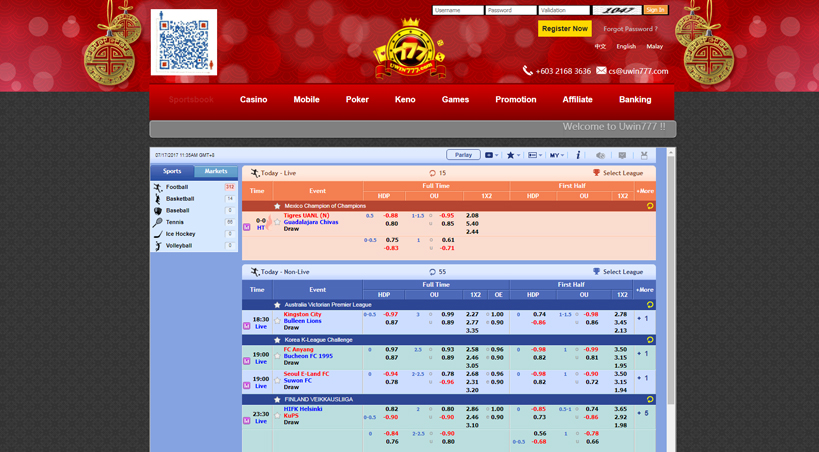Switch to the Markets tab
This screenshot has width=819, height=452.
click(216, 171)
